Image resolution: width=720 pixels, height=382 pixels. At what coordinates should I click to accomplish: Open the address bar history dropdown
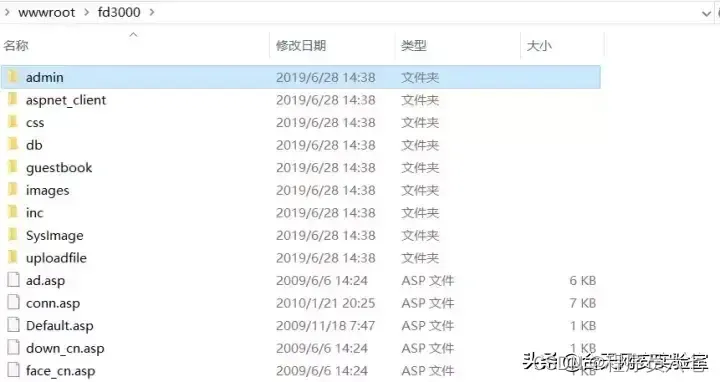point(706,13)
